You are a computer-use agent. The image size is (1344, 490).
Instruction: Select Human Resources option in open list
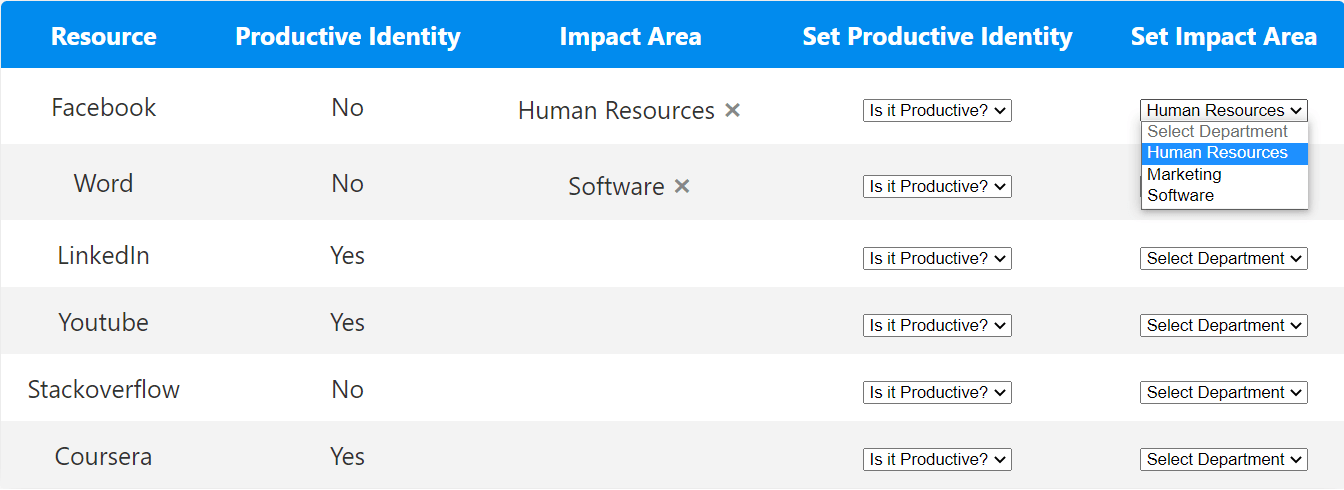click(1217, 152)
